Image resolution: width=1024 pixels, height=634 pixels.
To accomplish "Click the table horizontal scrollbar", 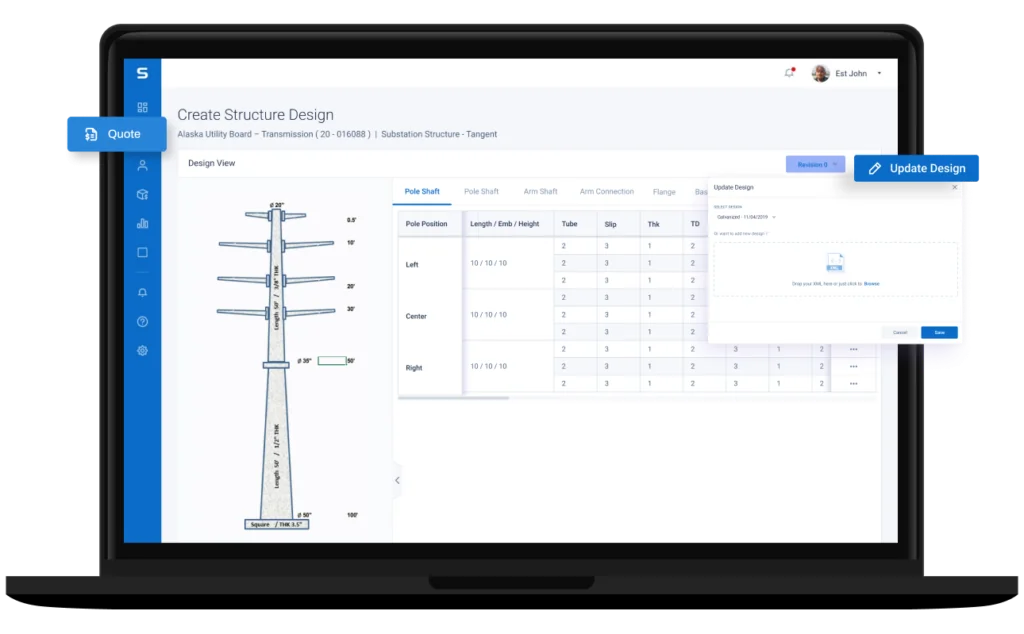I will [453, 397].
